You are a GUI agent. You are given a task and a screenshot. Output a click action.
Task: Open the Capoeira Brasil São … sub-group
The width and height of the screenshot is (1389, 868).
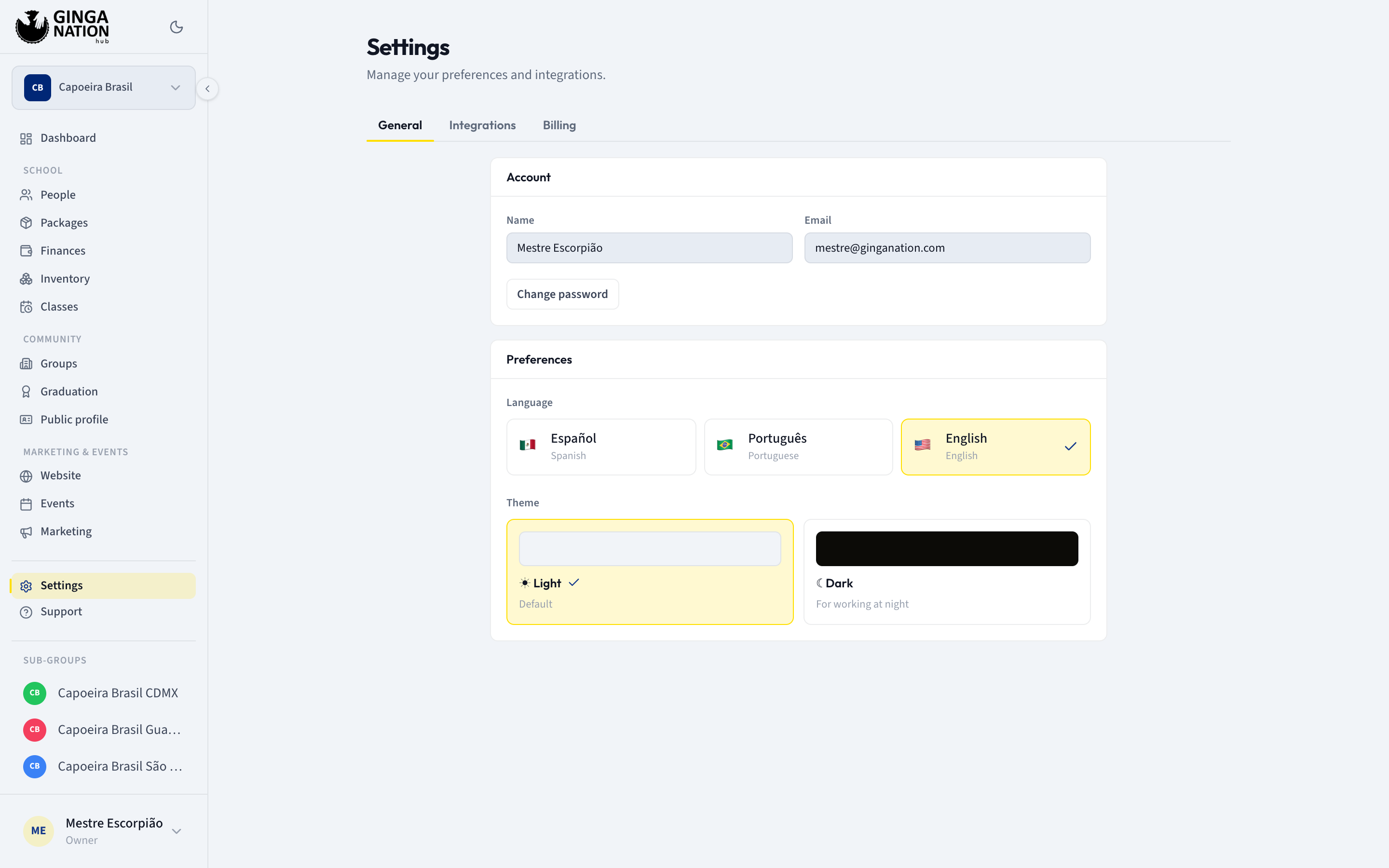[x=103, y=766]
